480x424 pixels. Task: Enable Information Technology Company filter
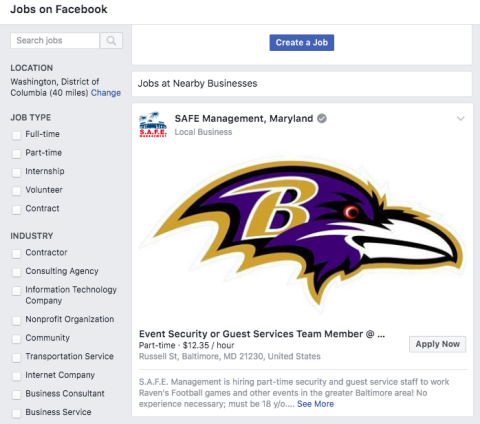tap(16, 290)
